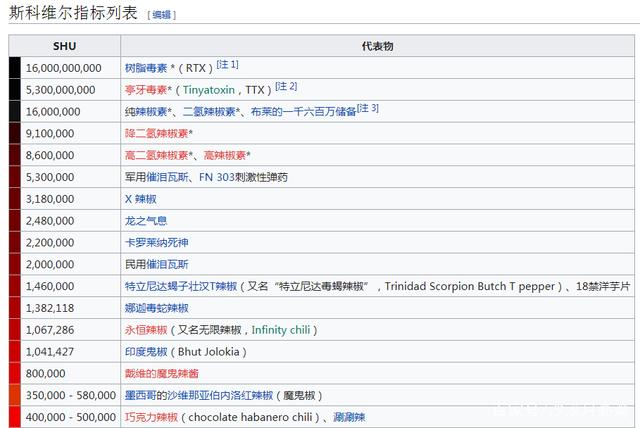
Task: Open the 墨西哥 link
Action: click(x=141, y=395)
